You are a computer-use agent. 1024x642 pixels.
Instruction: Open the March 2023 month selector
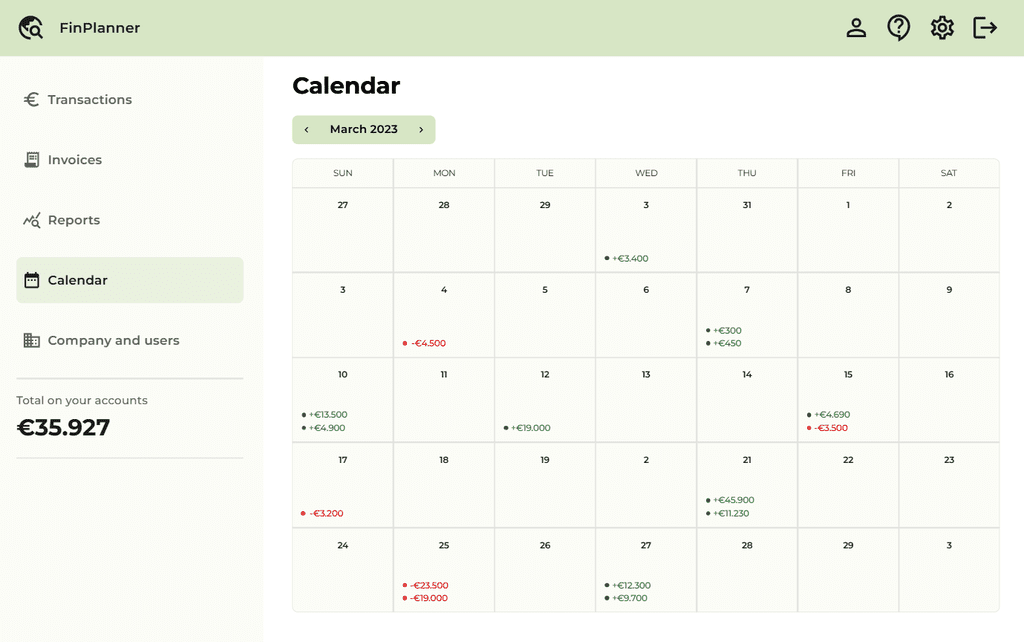364,129
